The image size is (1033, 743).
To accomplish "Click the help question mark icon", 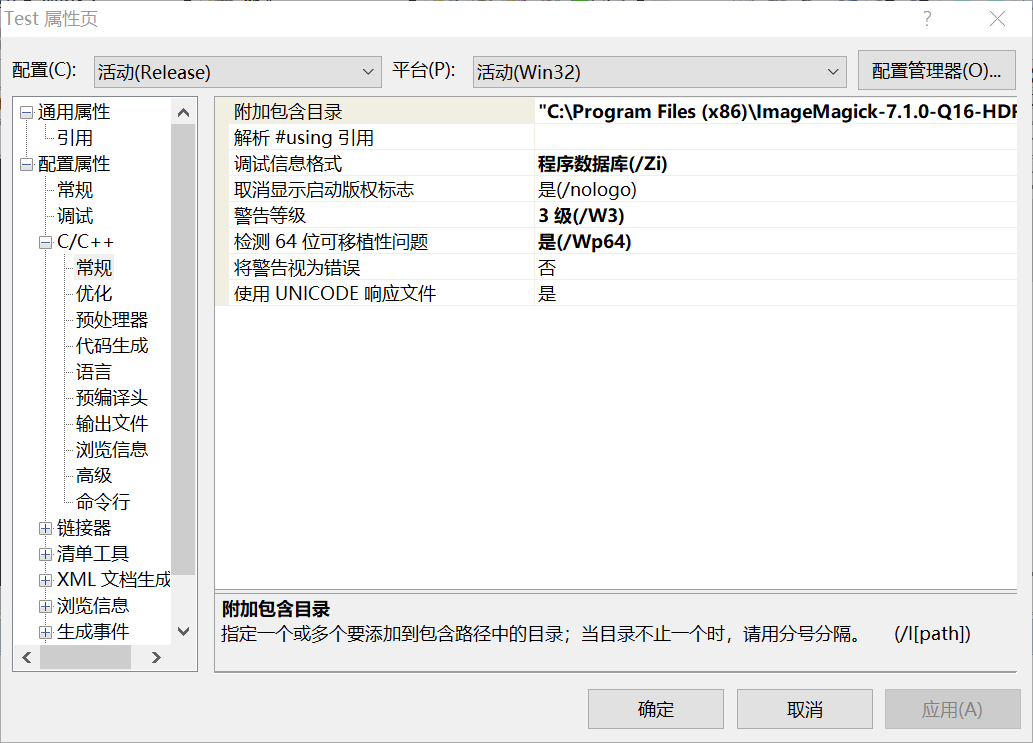I will tap(927, 19).
